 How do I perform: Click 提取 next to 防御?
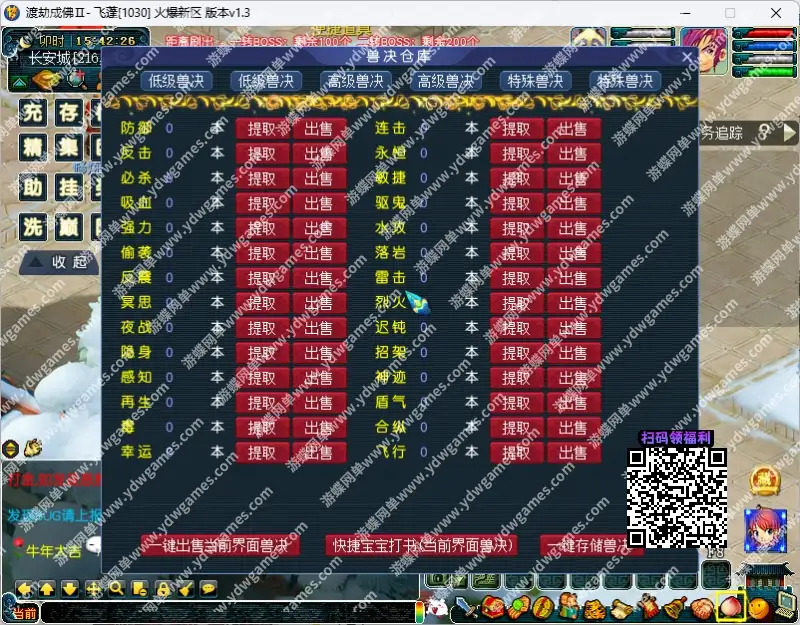[263, 129]
